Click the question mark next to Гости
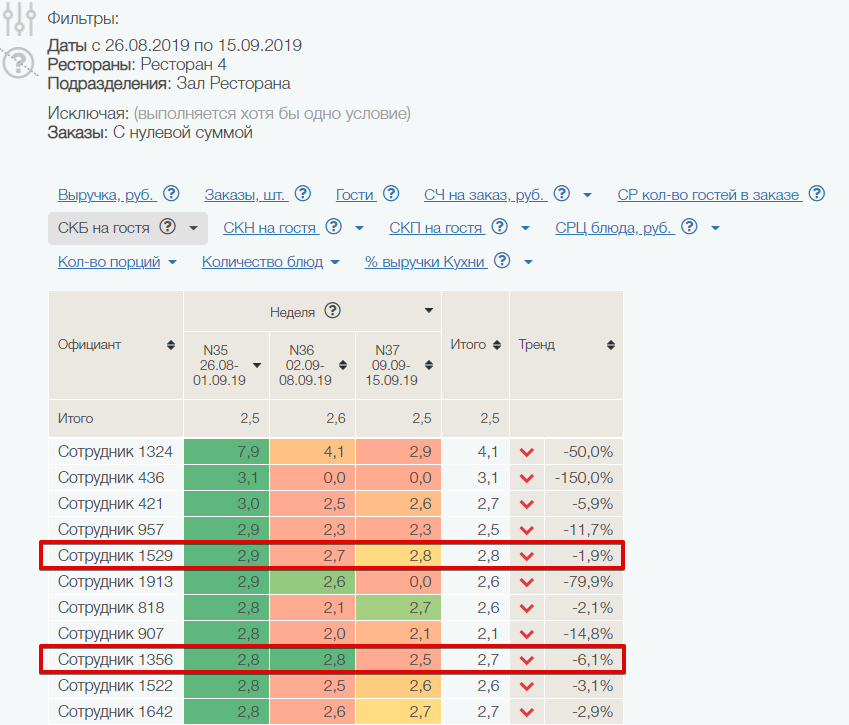 391,194
